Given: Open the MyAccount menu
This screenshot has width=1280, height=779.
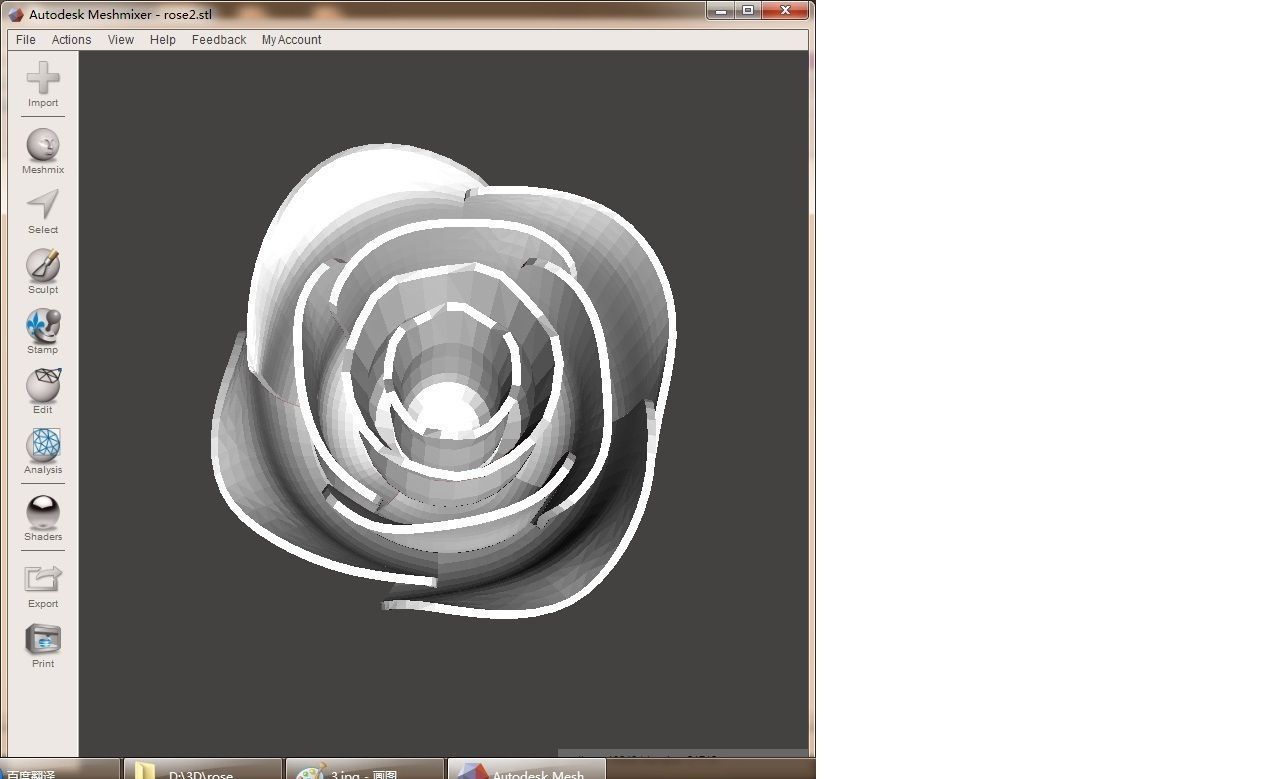Looking at the screenshot, I should [292, 40].
